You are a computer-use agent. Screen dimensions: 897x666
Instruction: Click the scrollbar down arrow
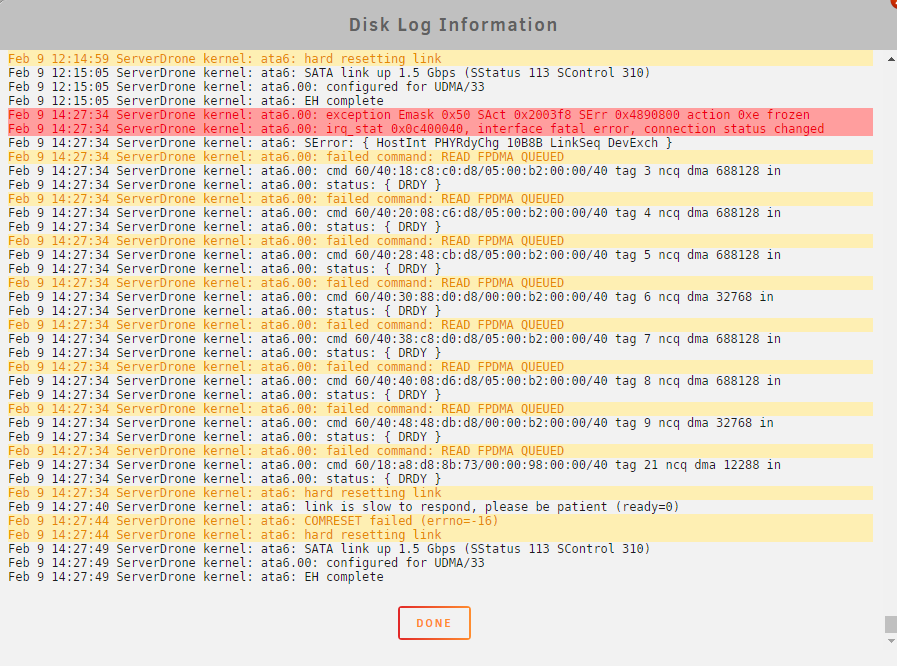point(891,641)
